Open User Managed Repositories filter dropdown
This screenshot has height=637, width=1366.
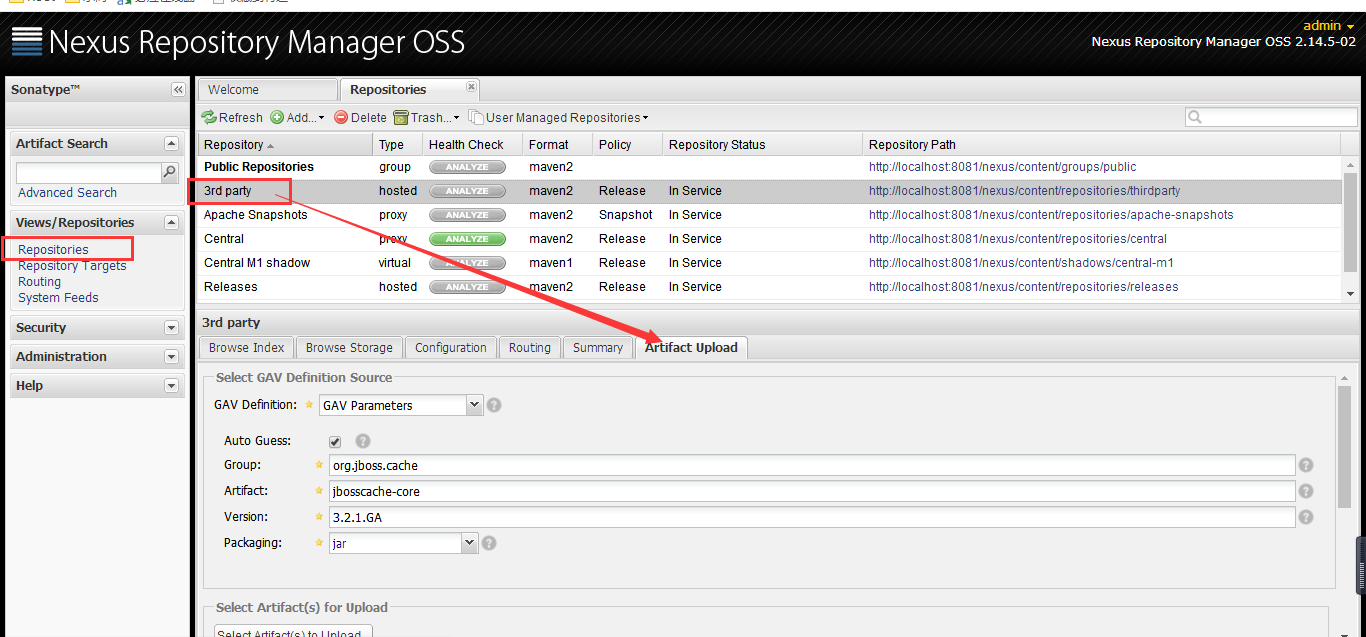558,117
